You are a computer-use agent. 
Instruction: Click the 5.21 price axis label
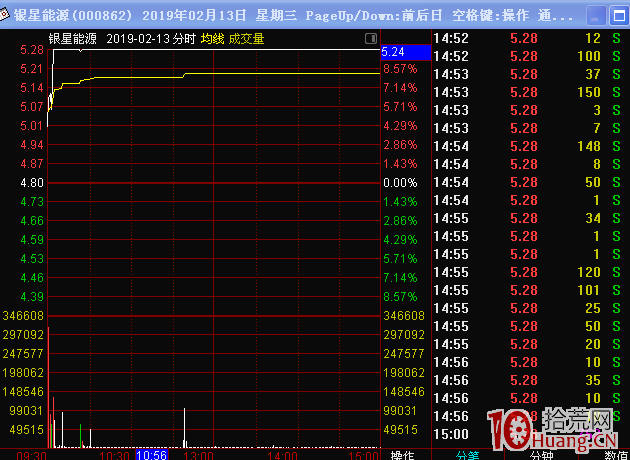tap(32, 69)
